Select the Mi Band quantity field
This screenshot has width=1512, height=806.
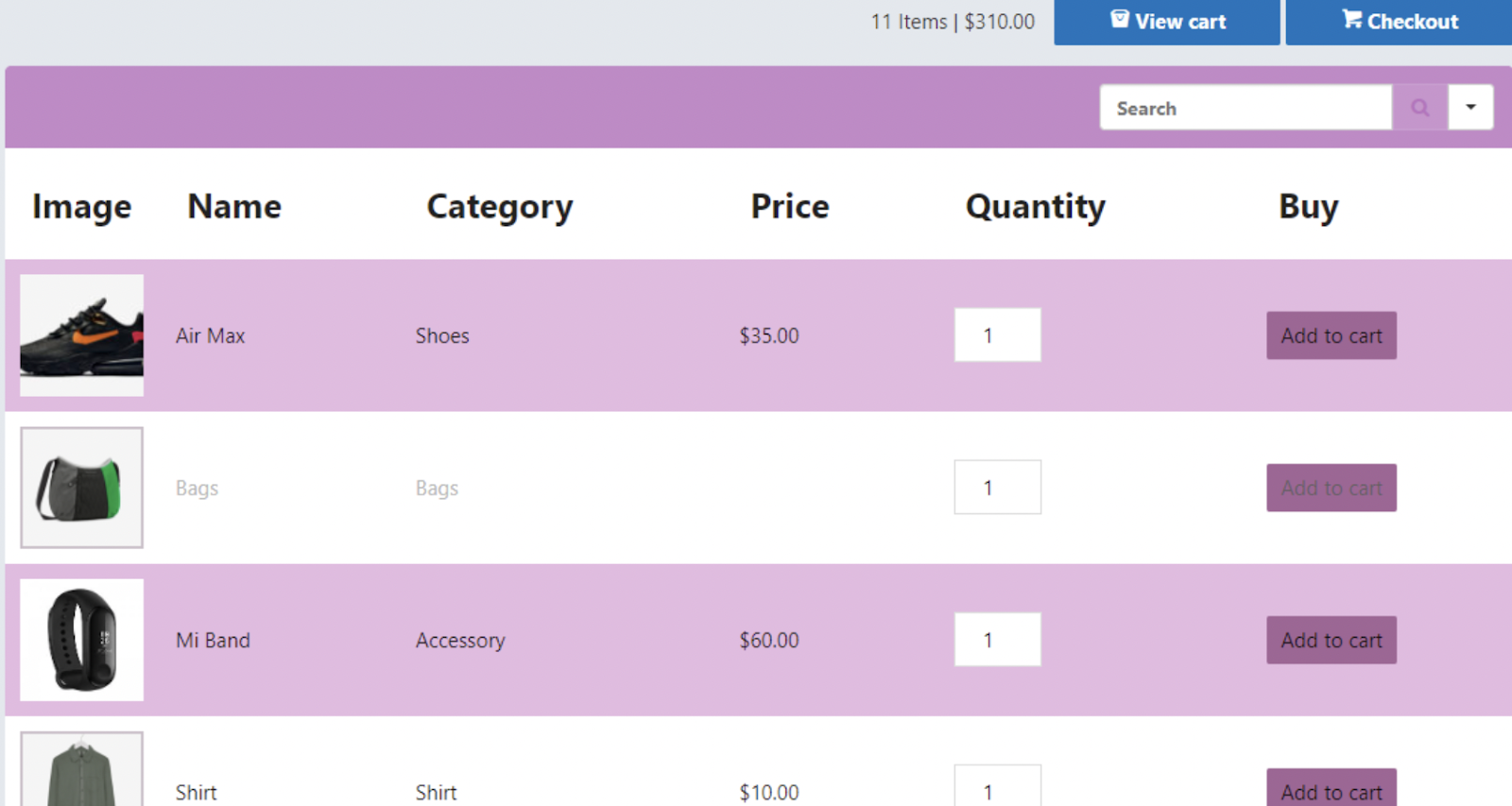[x=997, y=639]
